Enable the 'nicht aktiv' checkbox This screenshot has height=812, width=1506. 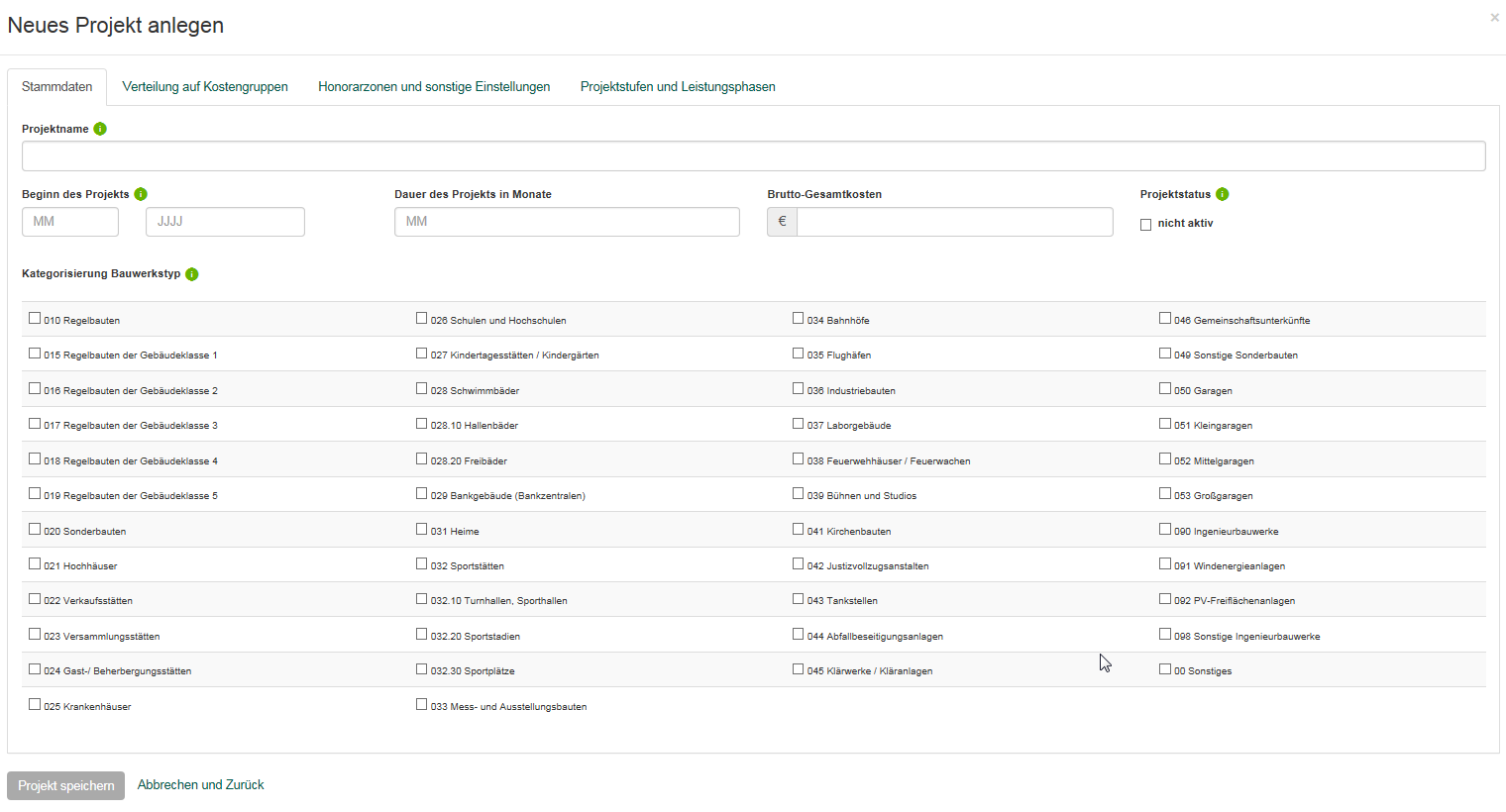tap(1146, 225)
